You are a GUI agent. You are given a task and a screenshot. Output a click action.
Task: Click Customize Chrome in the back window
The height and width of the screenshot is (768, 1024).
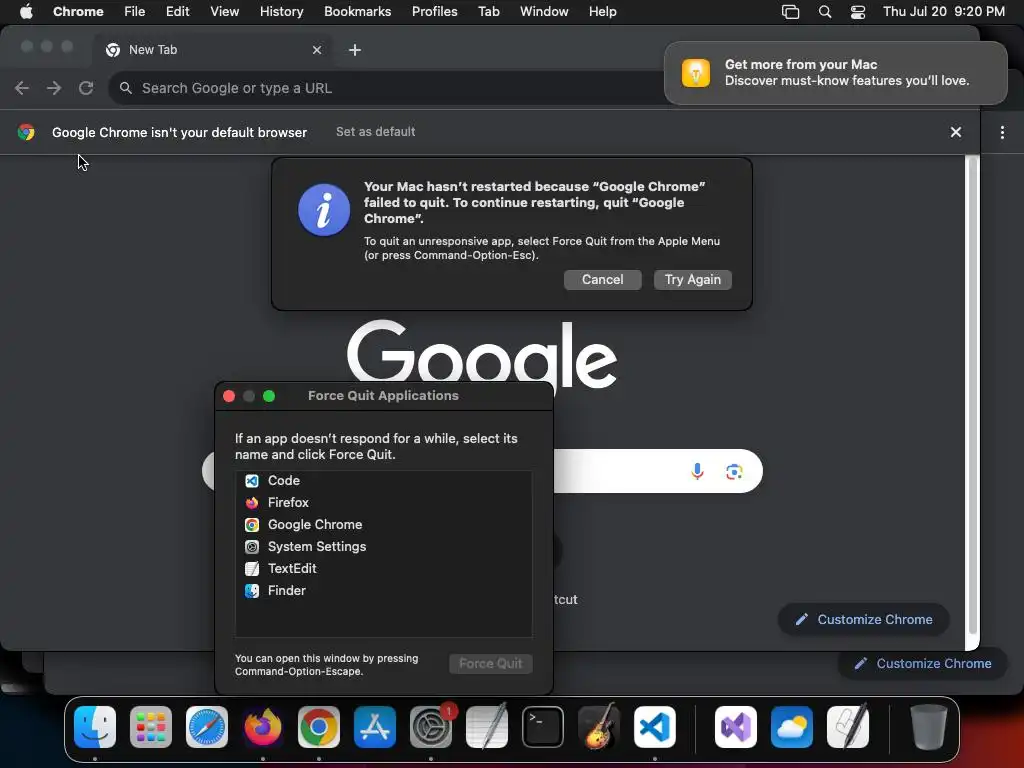tap(922, 664)
